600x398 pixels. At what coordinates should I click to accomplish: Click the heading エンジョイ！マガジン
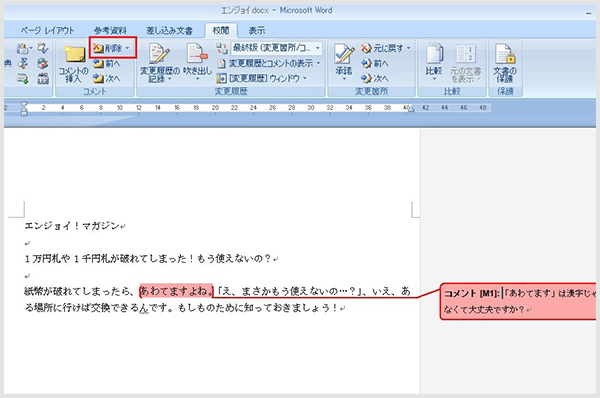(x=72, y=226)
